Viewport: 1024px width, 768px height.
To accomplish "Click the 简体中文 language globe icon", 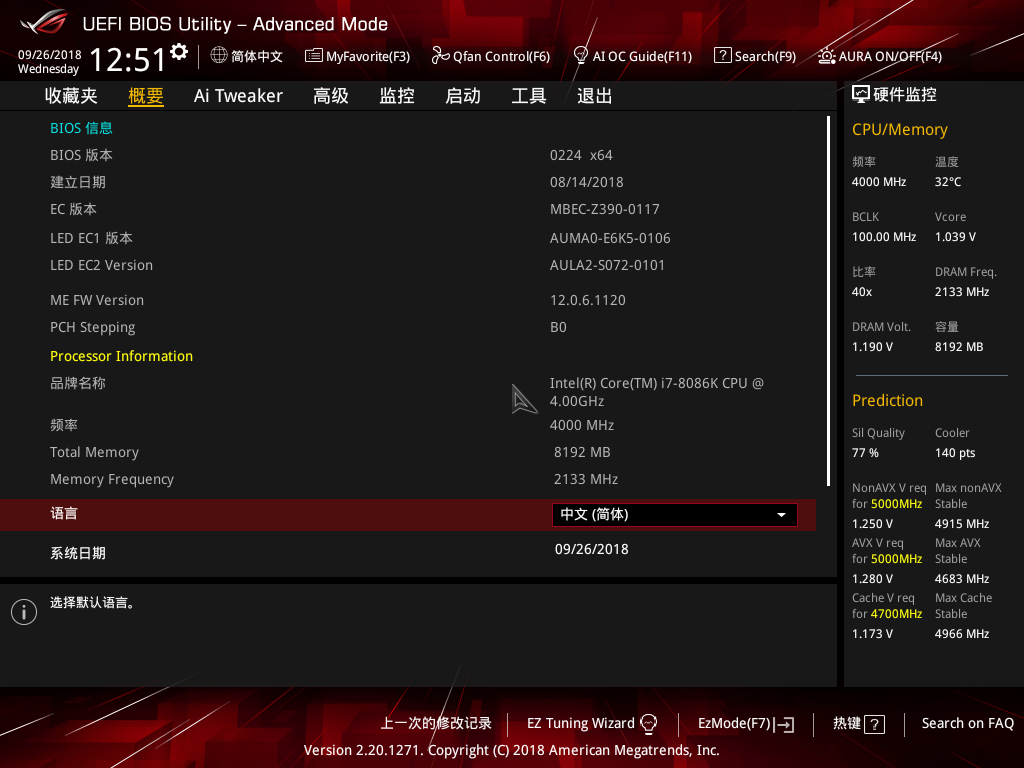I will click(x=218, y=57).
